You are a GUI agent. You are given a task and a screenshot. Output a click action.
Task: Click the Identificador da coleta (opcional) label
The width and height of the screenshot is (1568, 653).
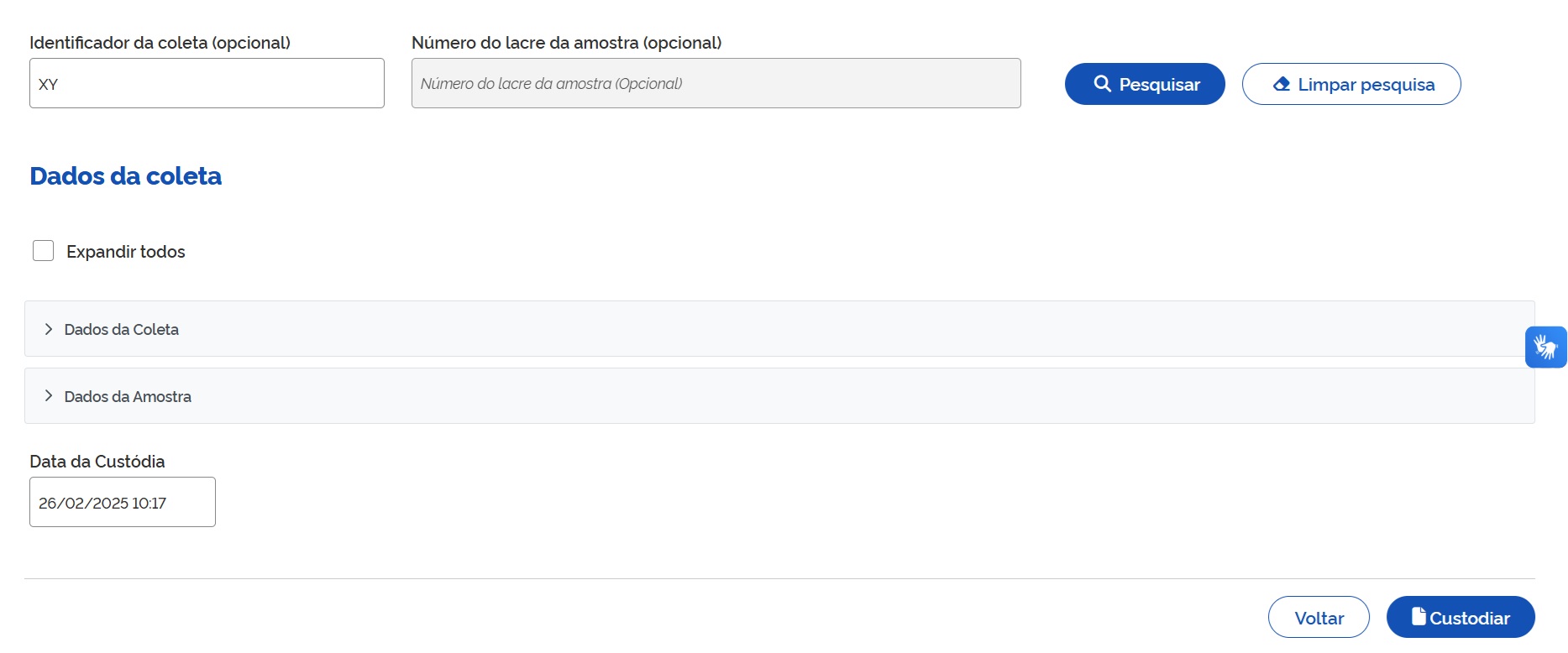click(160, 43)
